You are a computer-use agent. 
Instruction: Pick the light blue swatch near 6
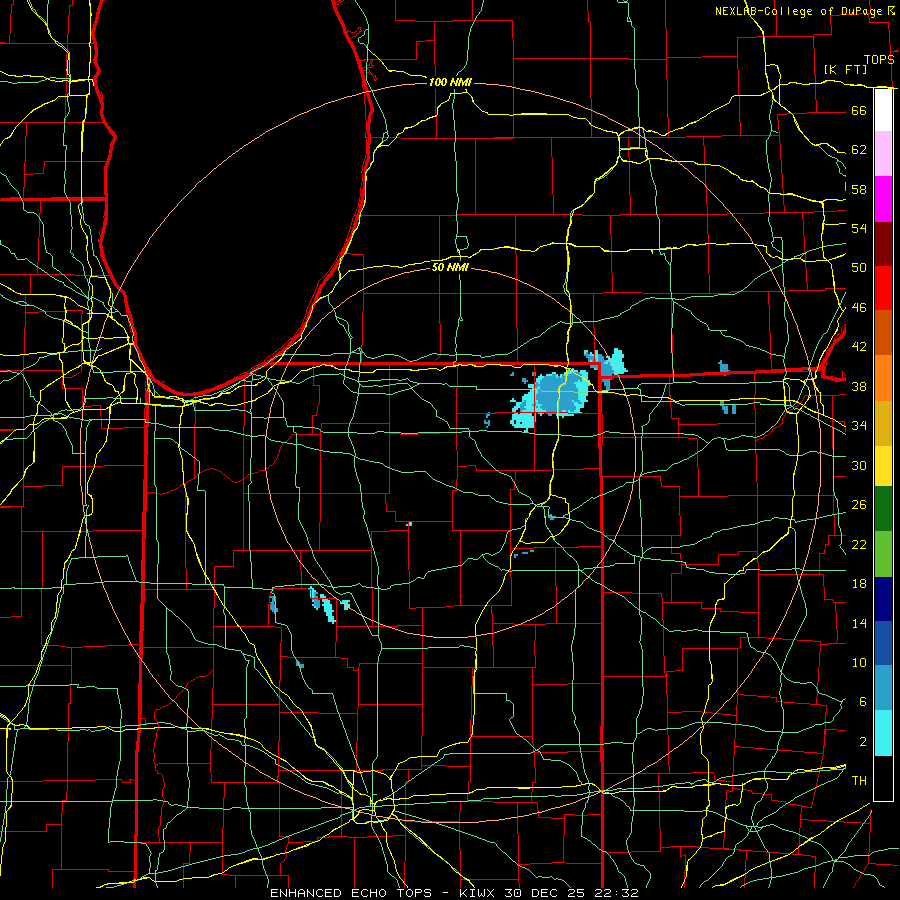[883, 688]
